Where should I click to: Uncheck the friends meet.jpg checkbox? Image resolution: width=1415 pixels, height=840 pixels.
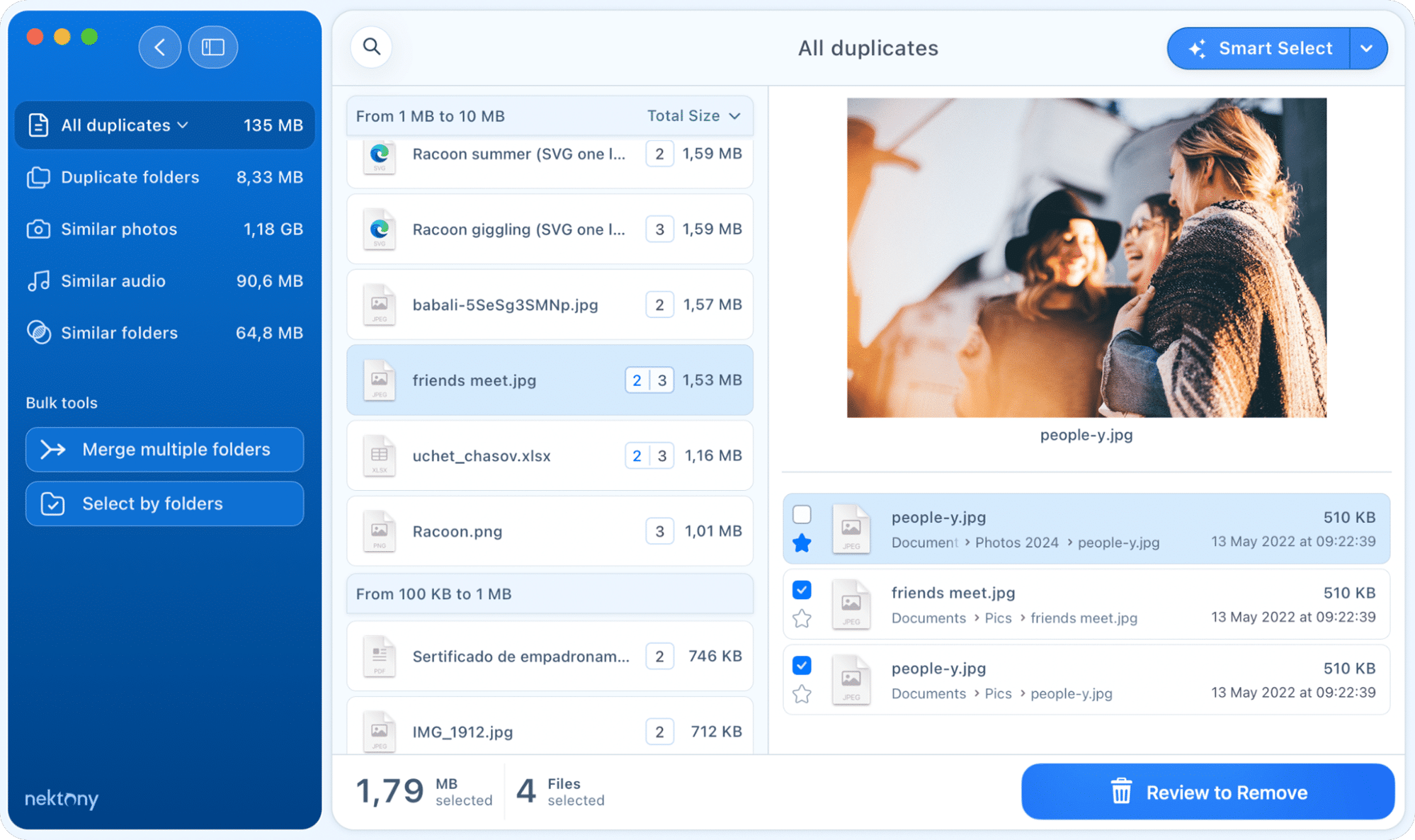802,590
